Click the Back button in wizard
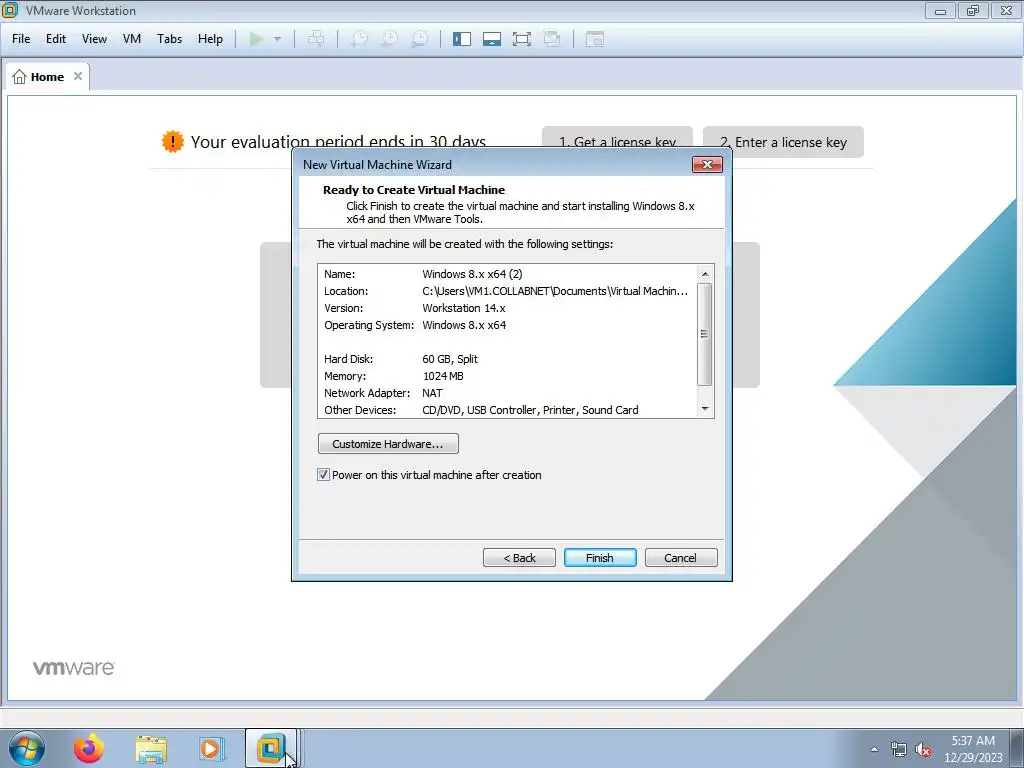 point(519,558)
